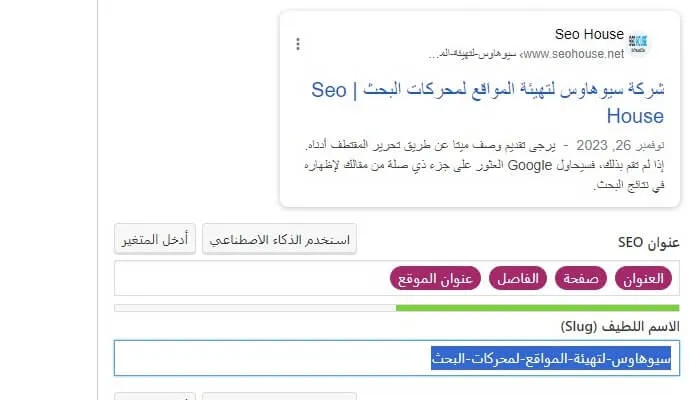
Task: Click the smaller cut-off button below slug field
Action: pyautogui.click(x=155, y=396)
